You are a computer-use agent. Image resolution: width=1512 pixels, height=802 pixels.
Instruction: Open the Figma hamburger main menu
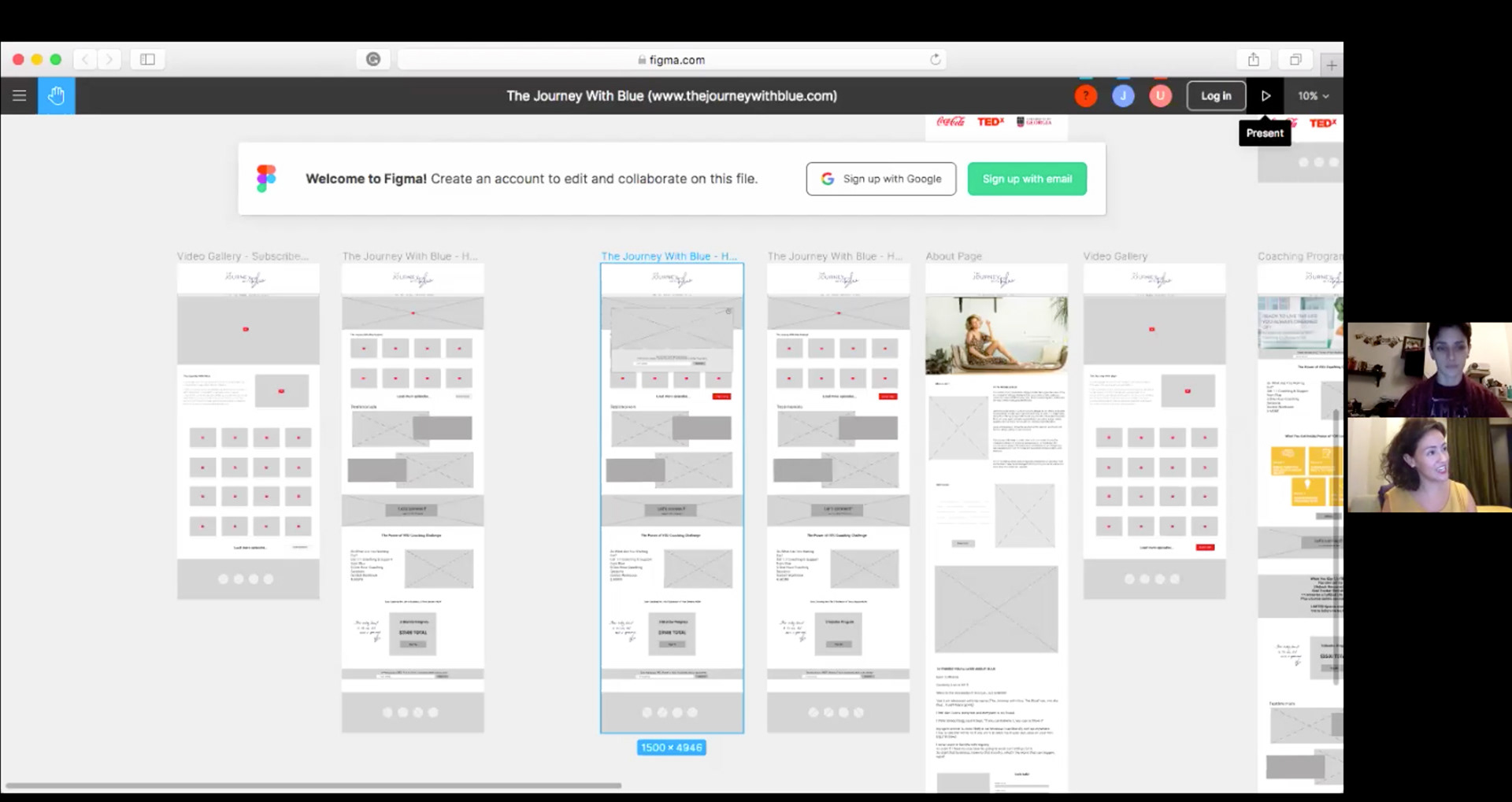(19, 96)
